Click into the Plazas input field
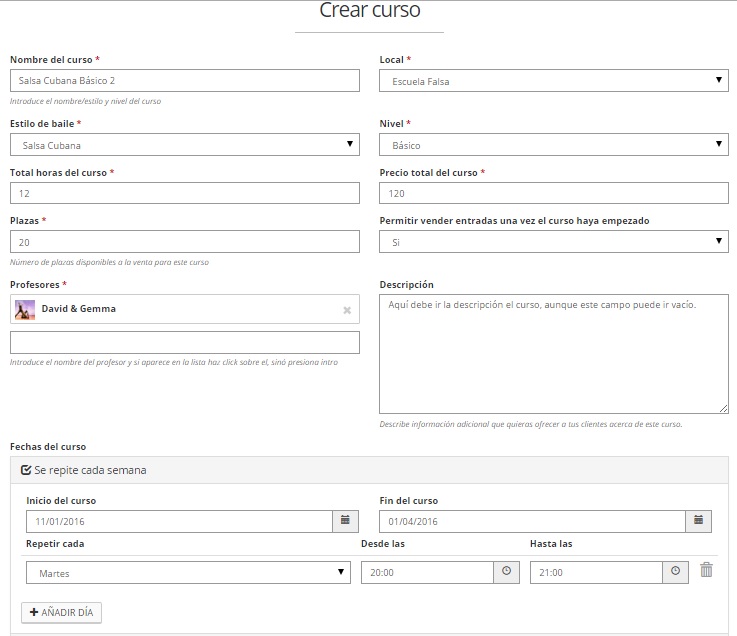The height and width of the screenshot is (636, 737). click(184, 242)
